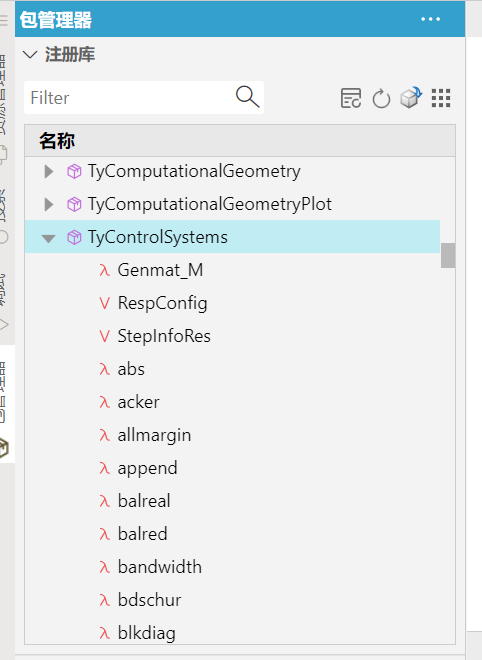Click lambda icon beside abs
Viewport: 482px width, 660px height.
[x=104, y=369]
